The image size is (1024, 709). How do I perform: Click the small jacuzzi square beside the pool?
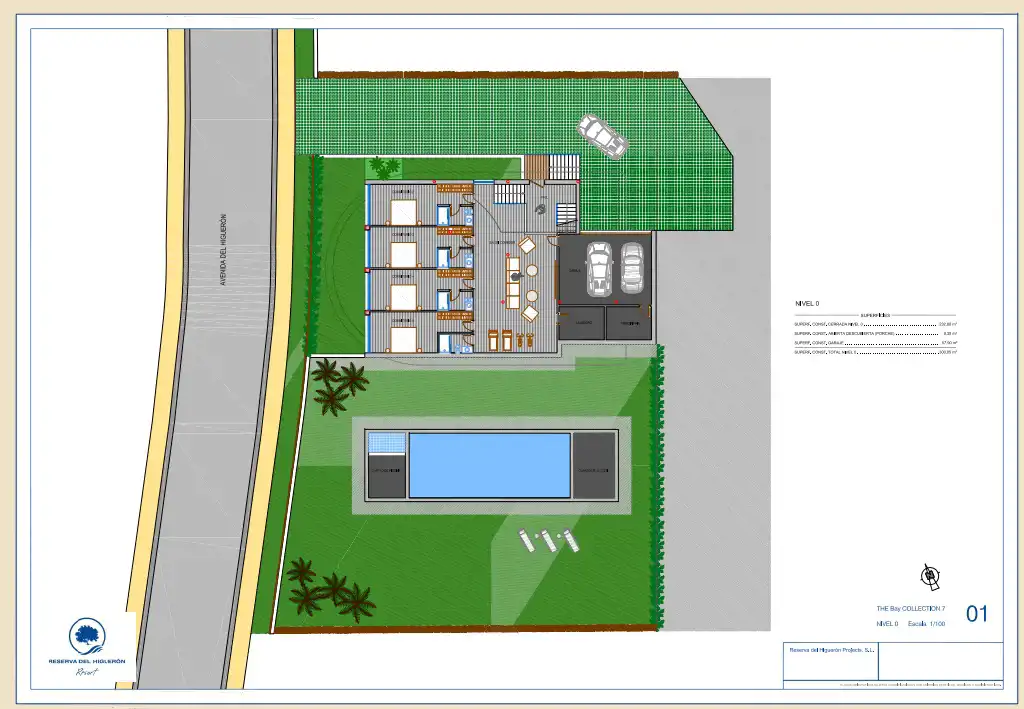[x=386, y=443]
